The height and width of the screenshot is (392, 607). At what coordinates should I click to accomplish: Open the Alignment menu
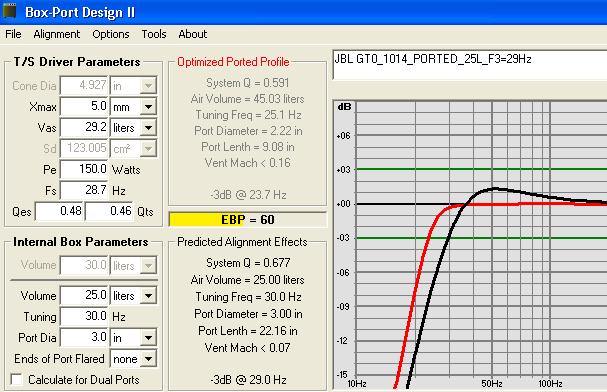coord(57,34)
